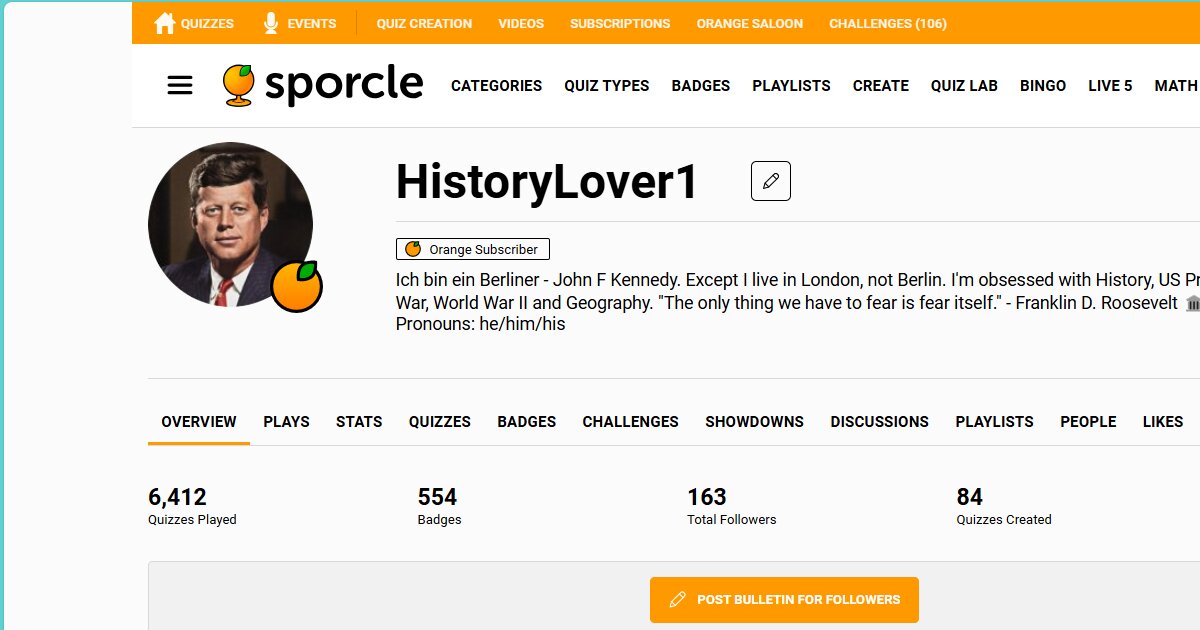Click the JFK profile picture
Image resolution: width=1200 pixels, height=630 pixels.
(230, 225)
